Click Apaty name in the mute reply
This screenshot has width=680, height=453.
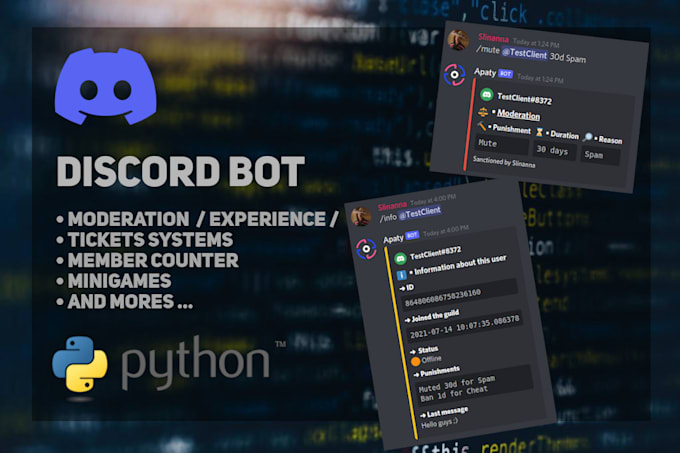(485, 72)
